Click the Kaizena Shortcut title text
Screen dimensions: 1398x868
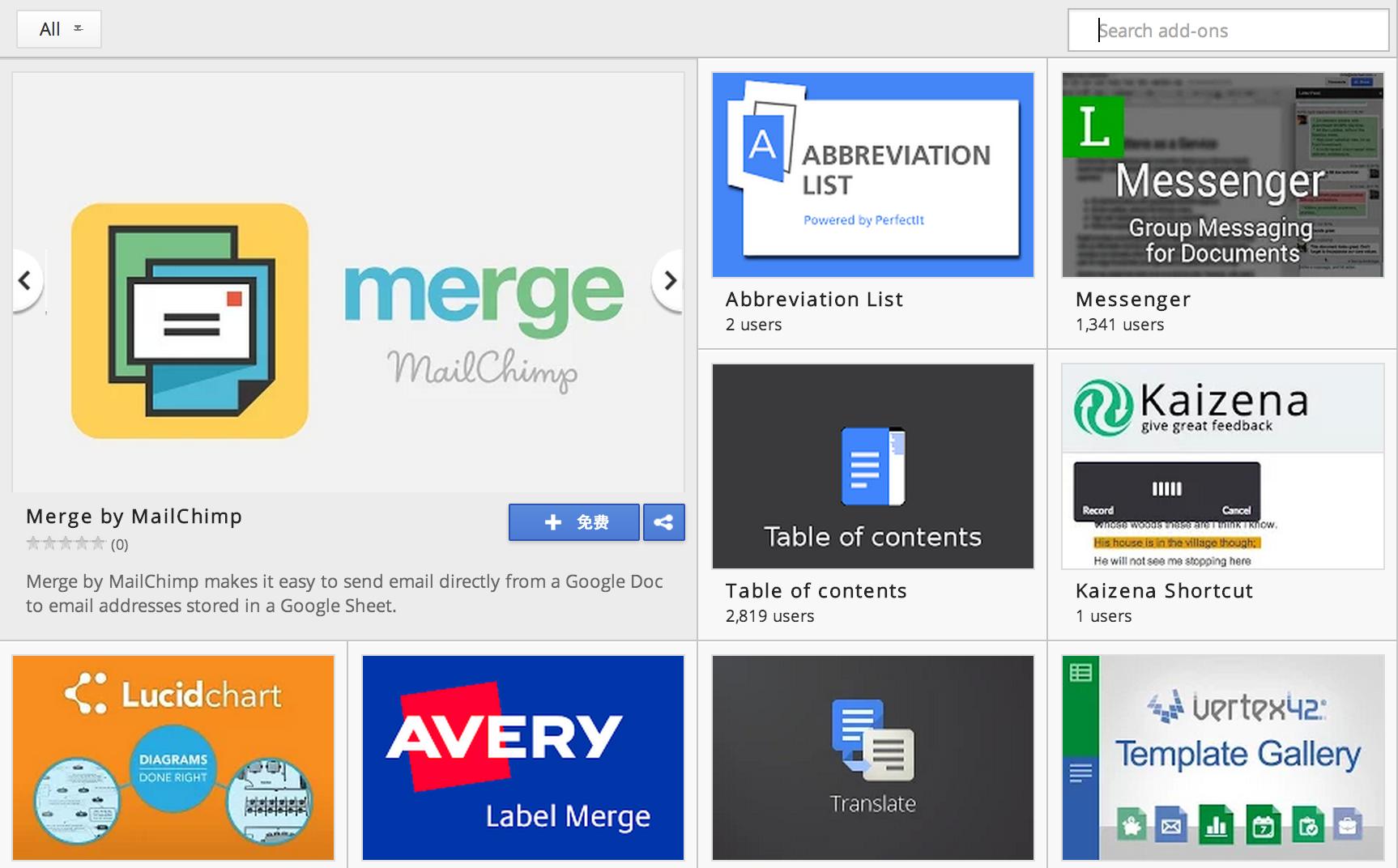click(x=1165, y=591)
